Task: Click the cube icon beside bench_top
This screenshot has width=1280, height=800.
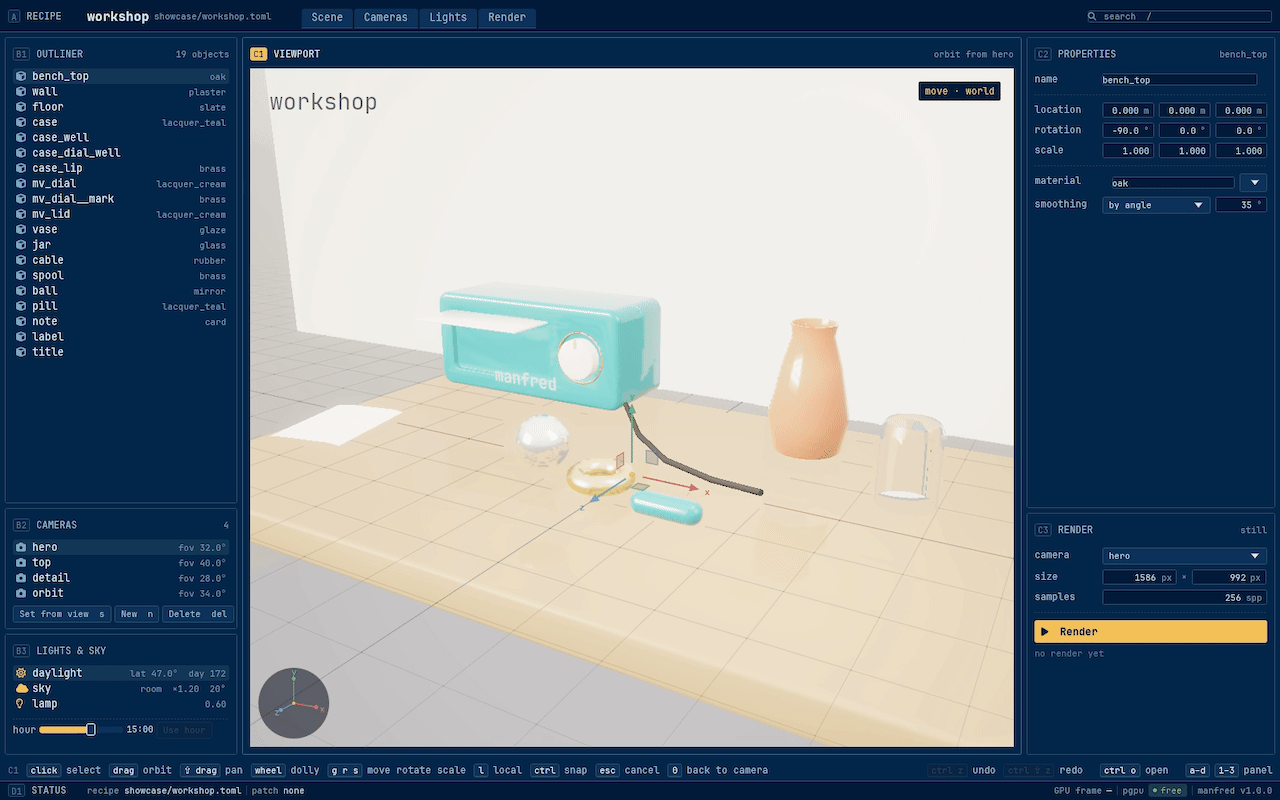Action: click(x=21, y=76)
